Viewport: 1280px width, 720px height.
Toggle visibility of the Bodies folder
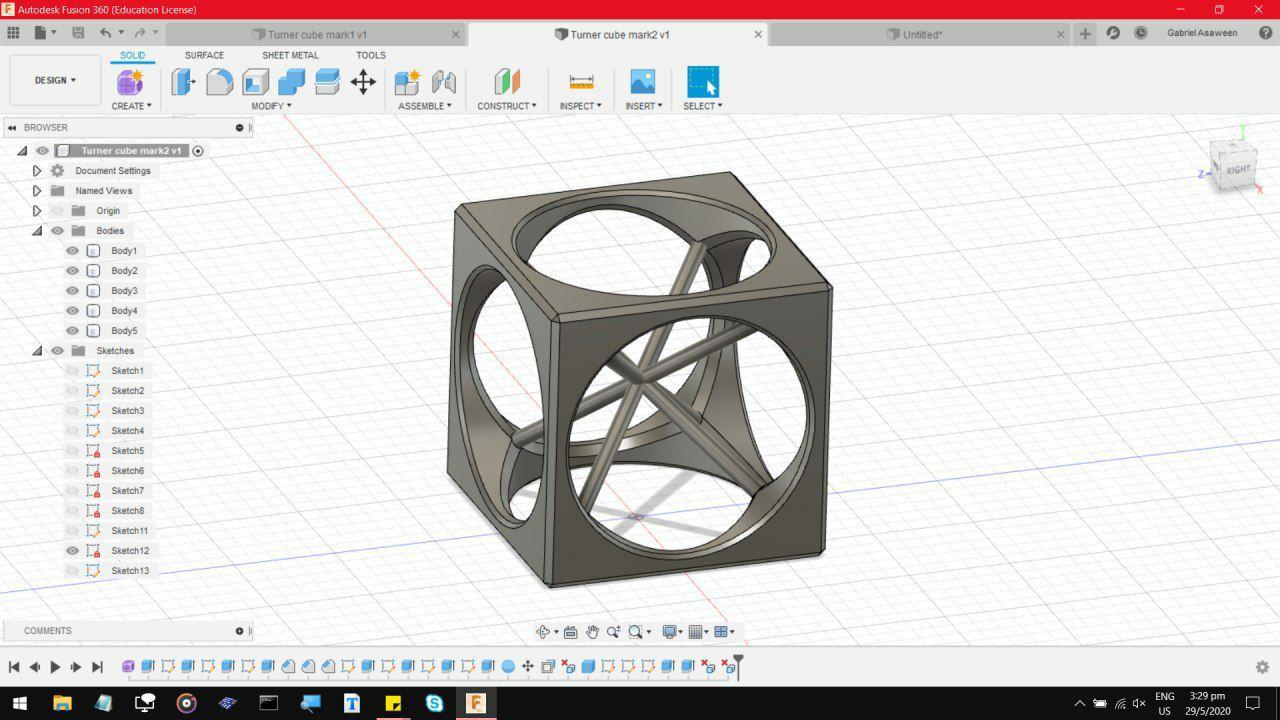click(x=57, y=231)
